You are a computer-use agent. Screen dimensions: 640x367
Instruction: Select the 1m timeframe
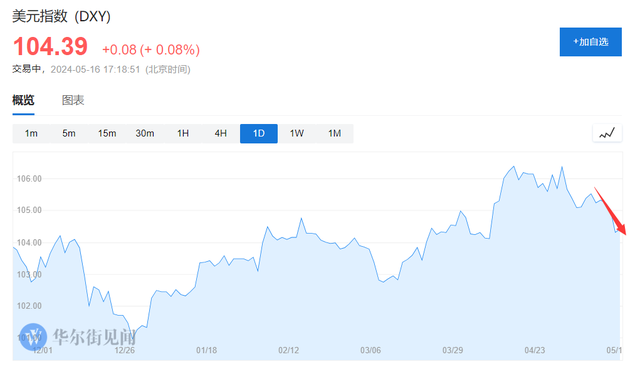point(31,133)
